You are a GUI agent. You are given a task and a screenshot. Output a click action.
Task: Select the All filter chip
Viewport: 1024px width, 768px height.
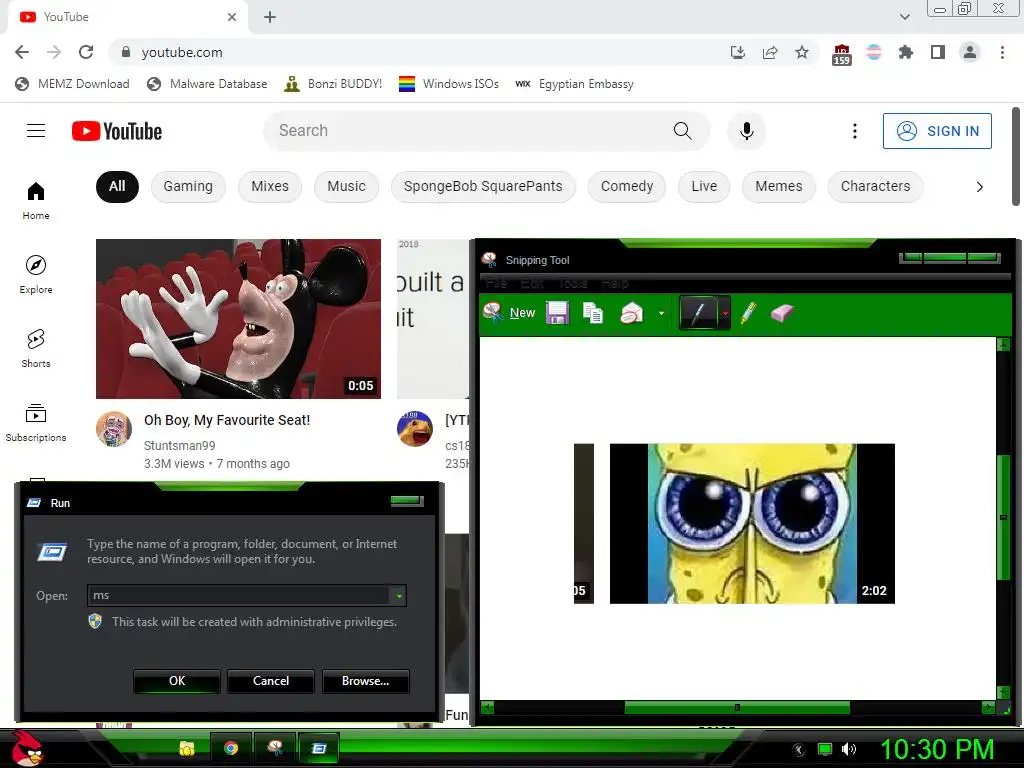point(118,186)
